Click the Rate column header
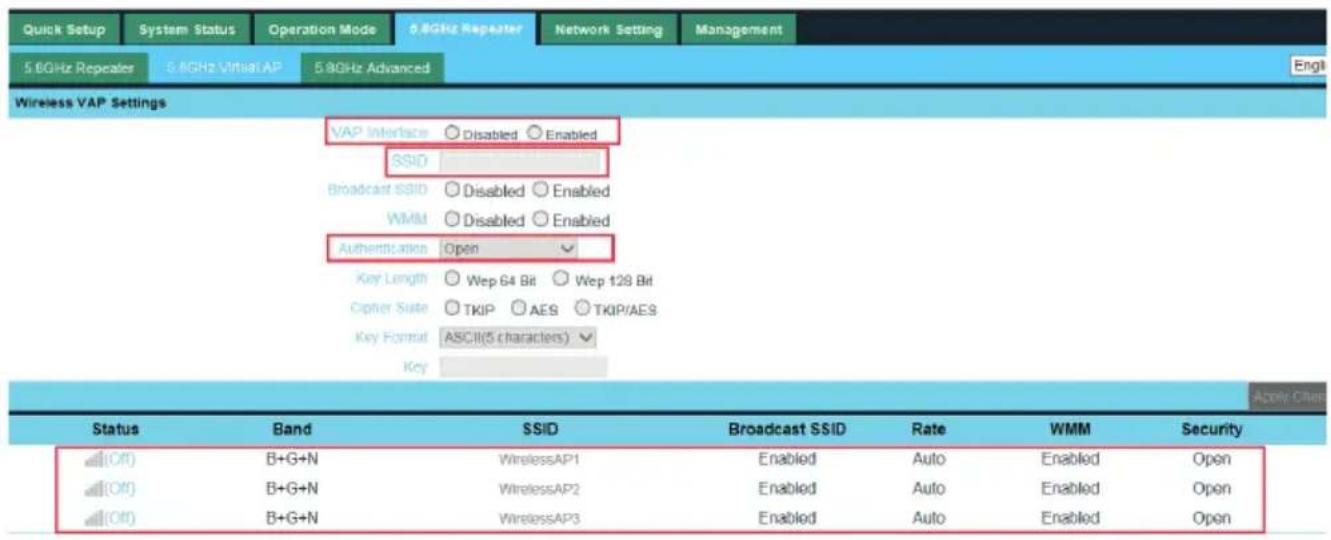The height and width of the screenshot is (540, 1331). point(929,429)
